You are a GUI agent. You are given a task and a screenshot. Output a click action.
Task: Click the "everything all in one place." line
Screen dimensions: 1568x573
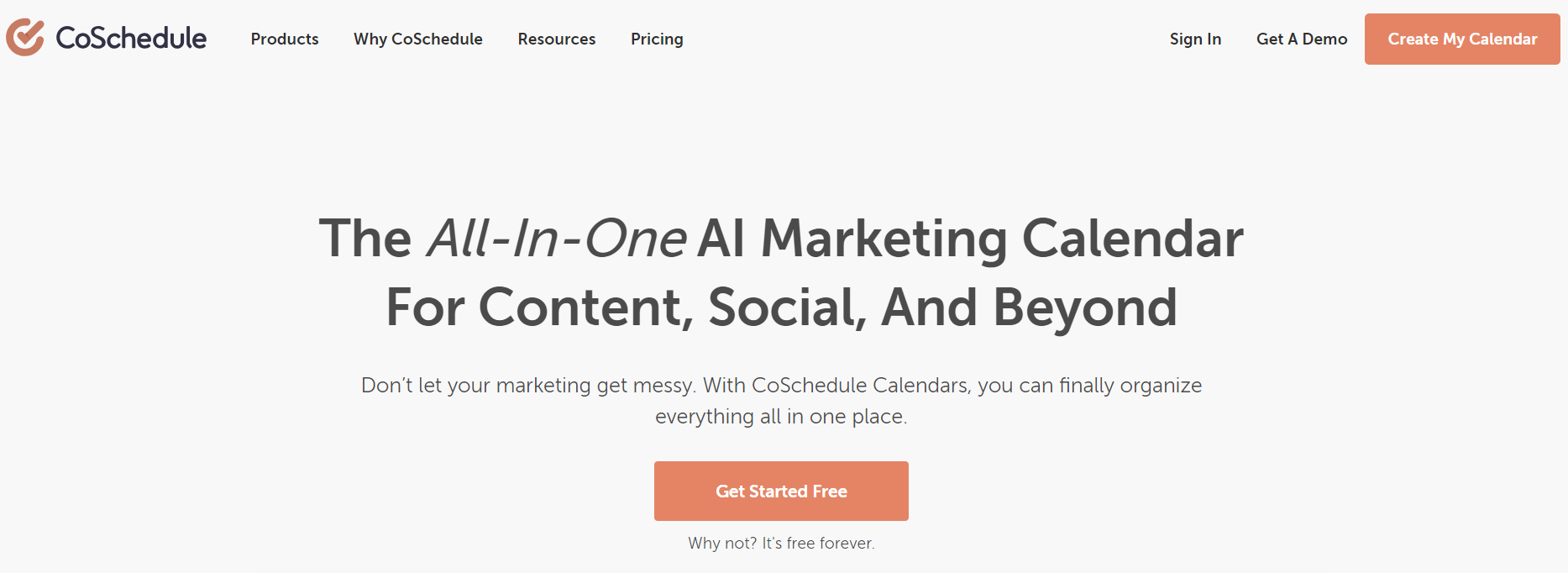click(781, 417)
